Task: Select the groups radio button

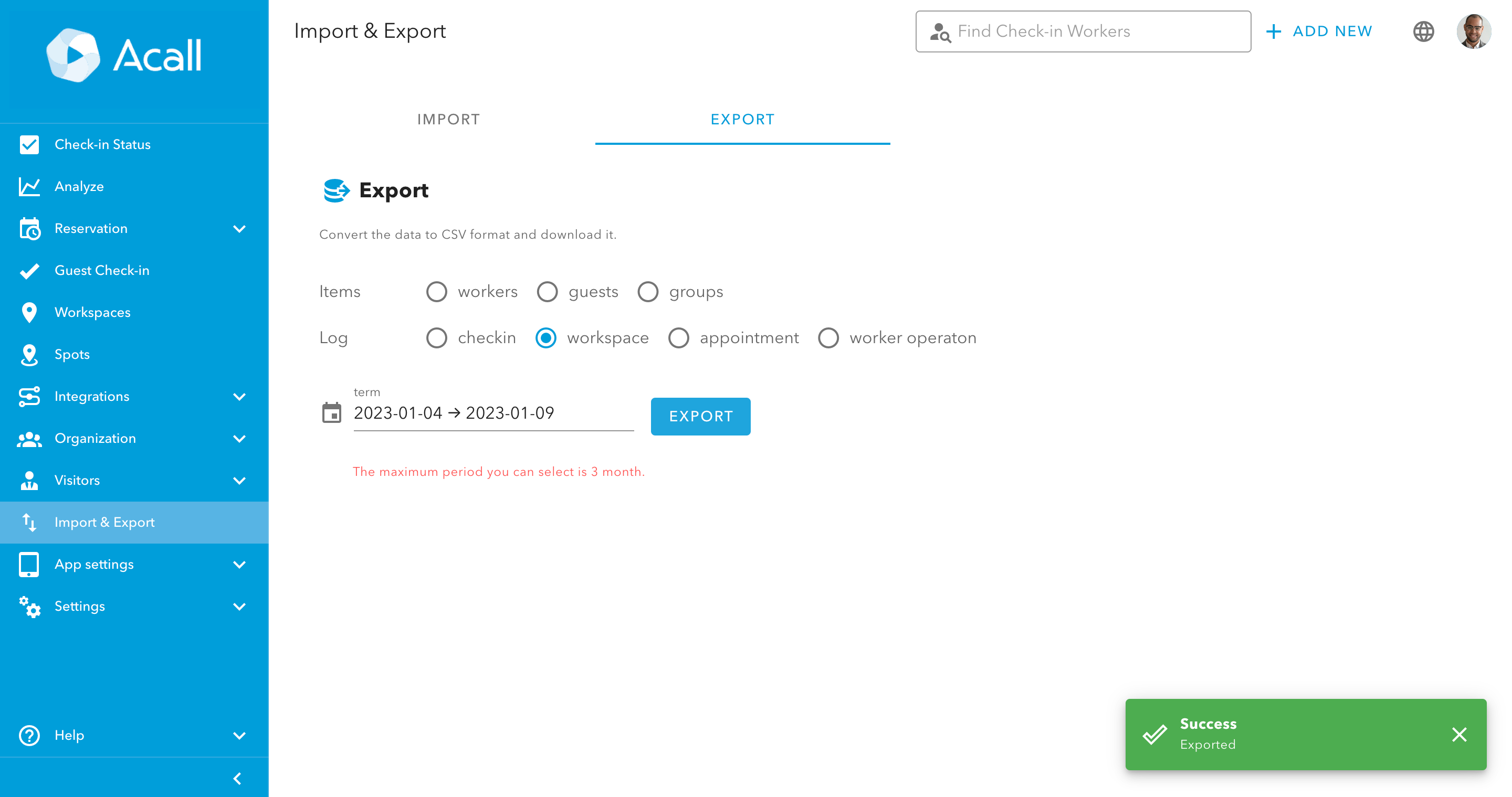Action: 648,292
